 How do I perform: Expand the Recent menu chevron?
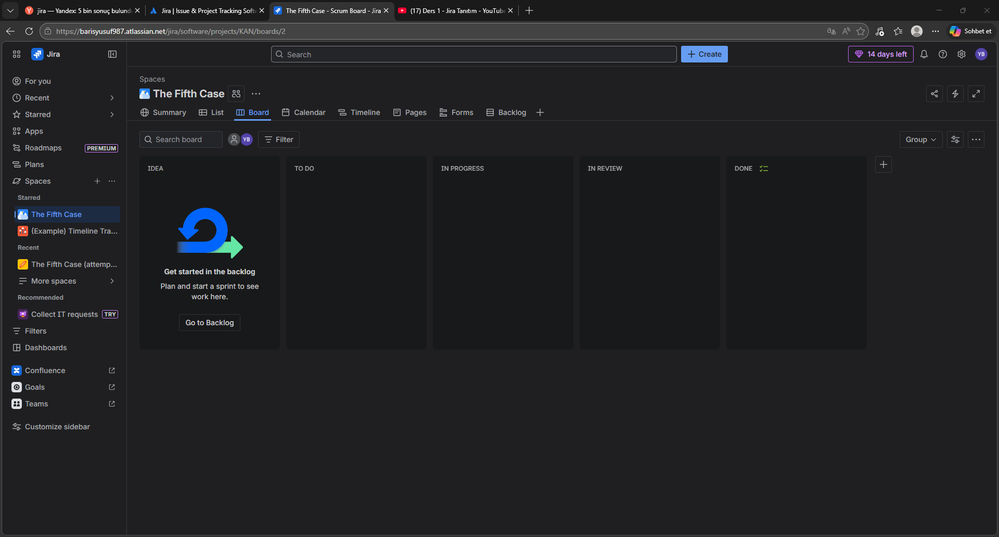pos(112,98)
